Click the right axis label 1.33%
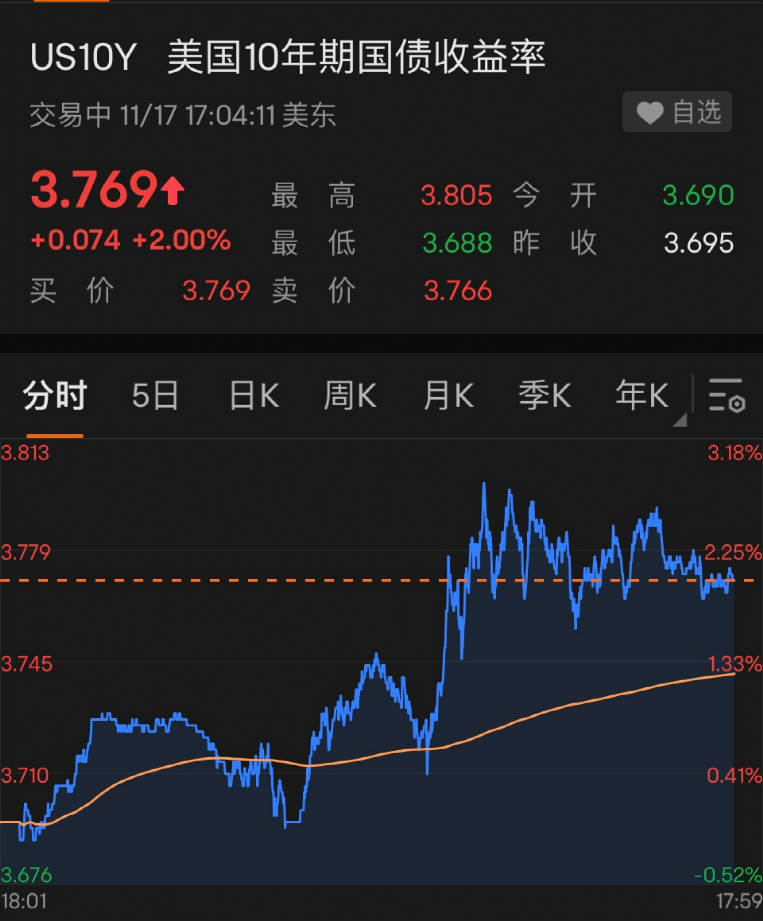 735,664
